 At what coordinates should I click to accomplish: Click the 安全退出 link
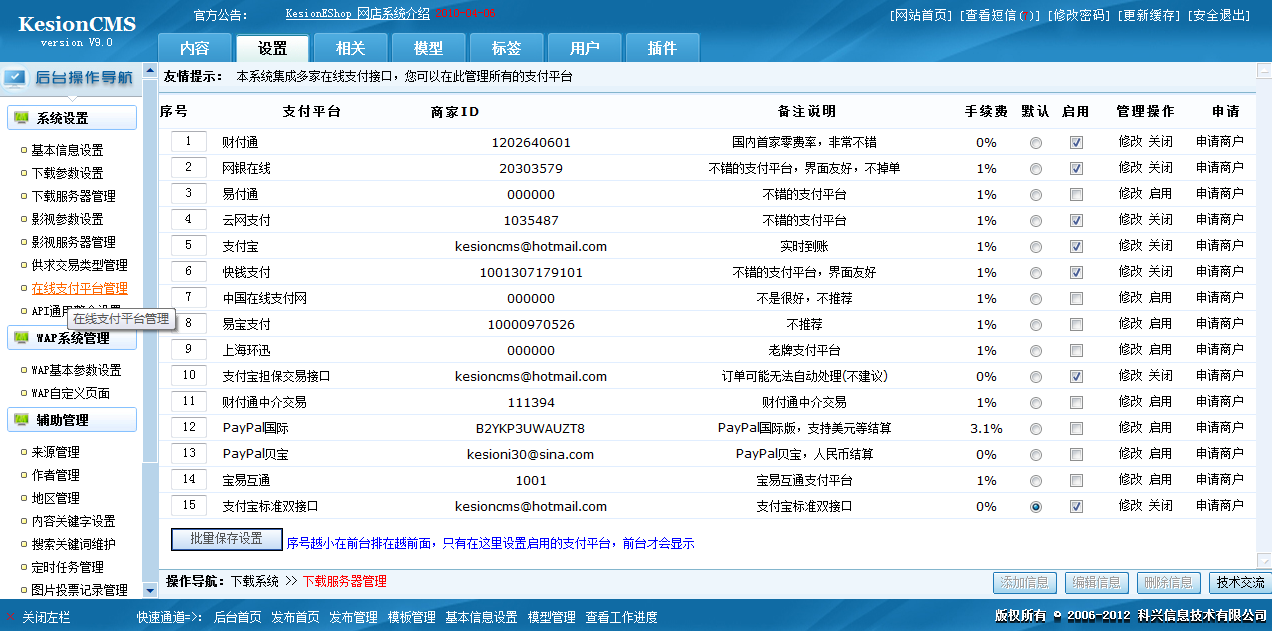pos(1219,15)
